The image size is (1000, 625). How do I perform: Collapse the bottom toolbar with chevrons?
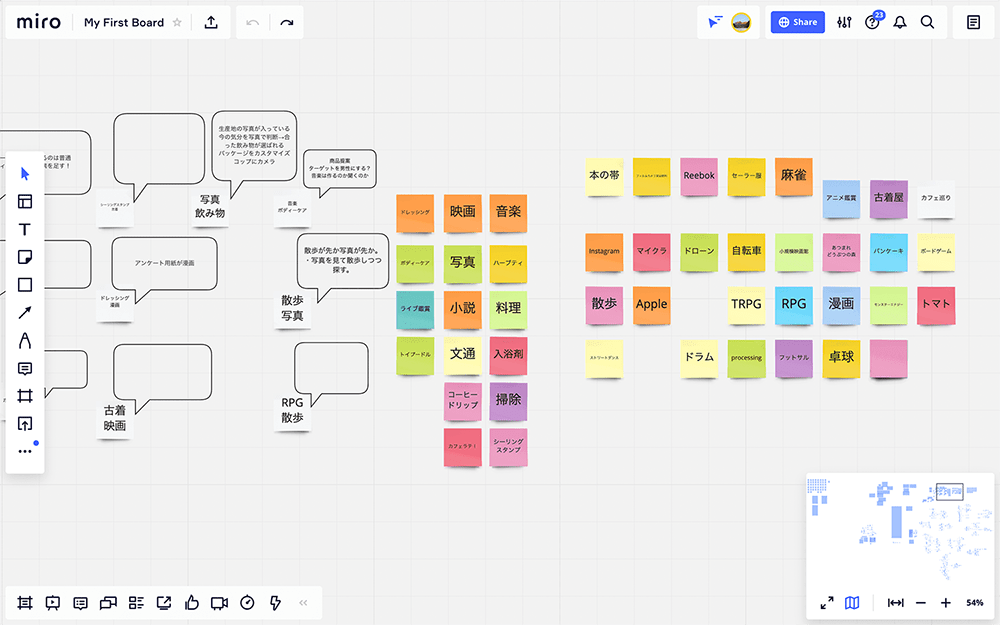pos(304,603)
